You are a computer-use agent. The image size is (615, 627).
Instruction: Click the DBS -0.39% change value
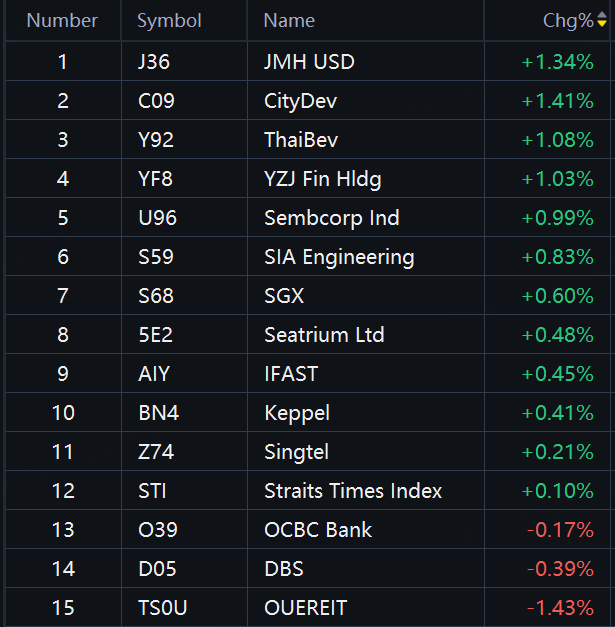tap(559, 569)
